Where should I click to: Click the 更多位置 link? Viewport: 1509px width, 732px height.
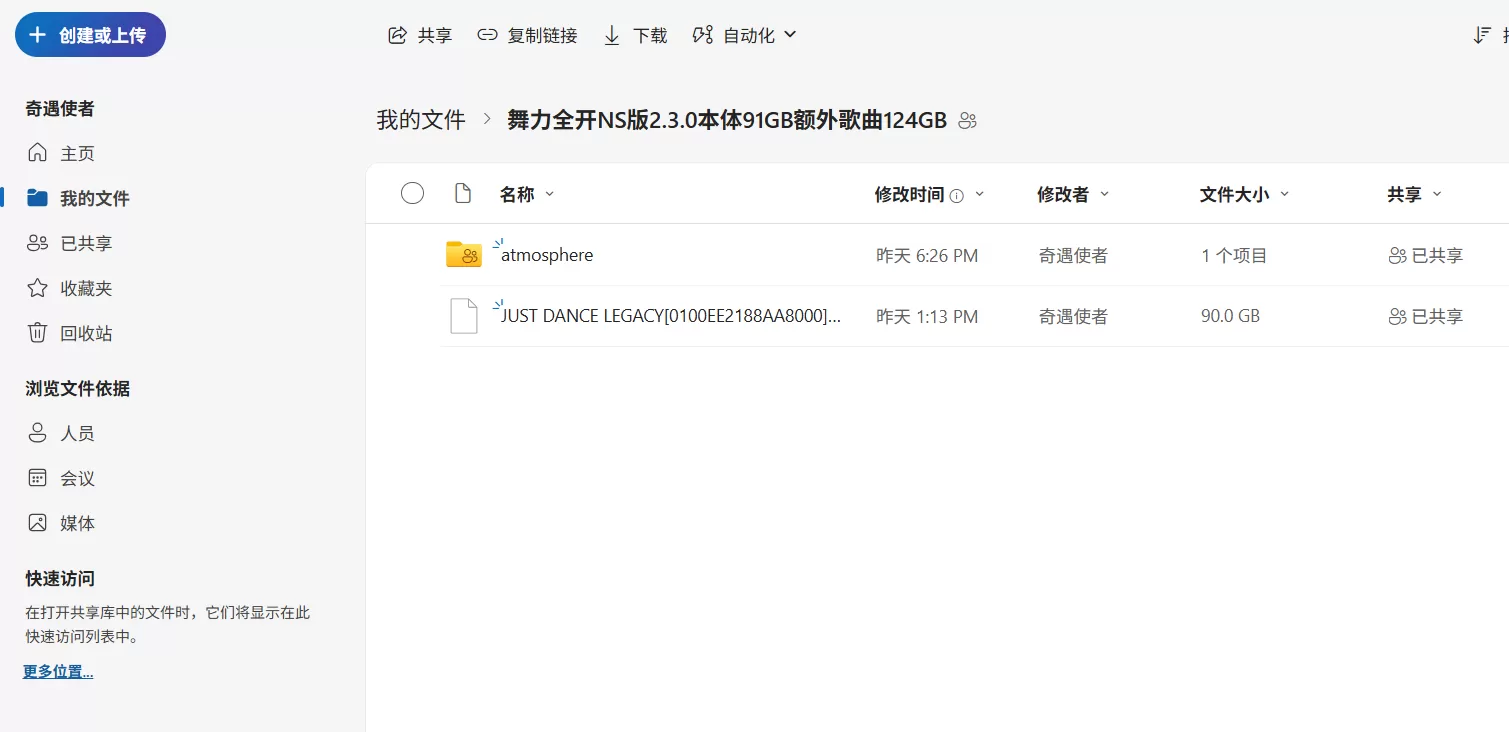(x=57, y=670)
